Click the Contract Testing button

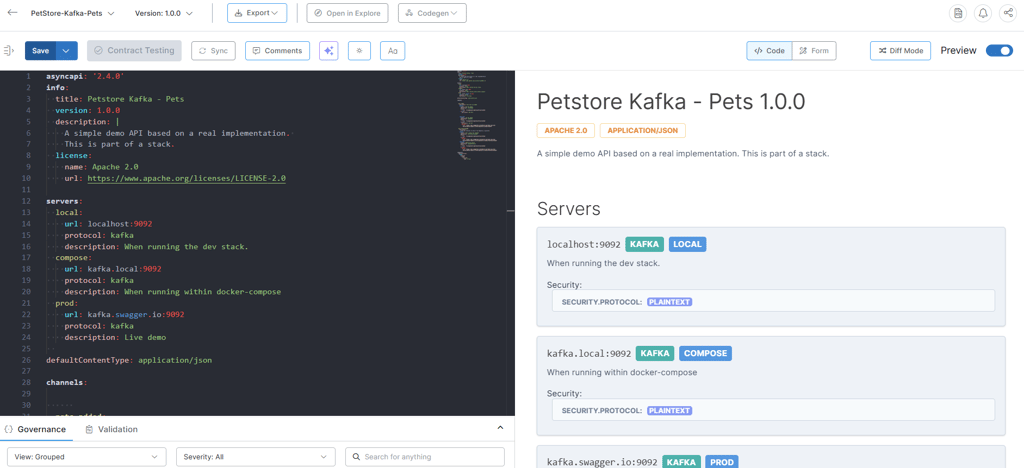[134, 50]
